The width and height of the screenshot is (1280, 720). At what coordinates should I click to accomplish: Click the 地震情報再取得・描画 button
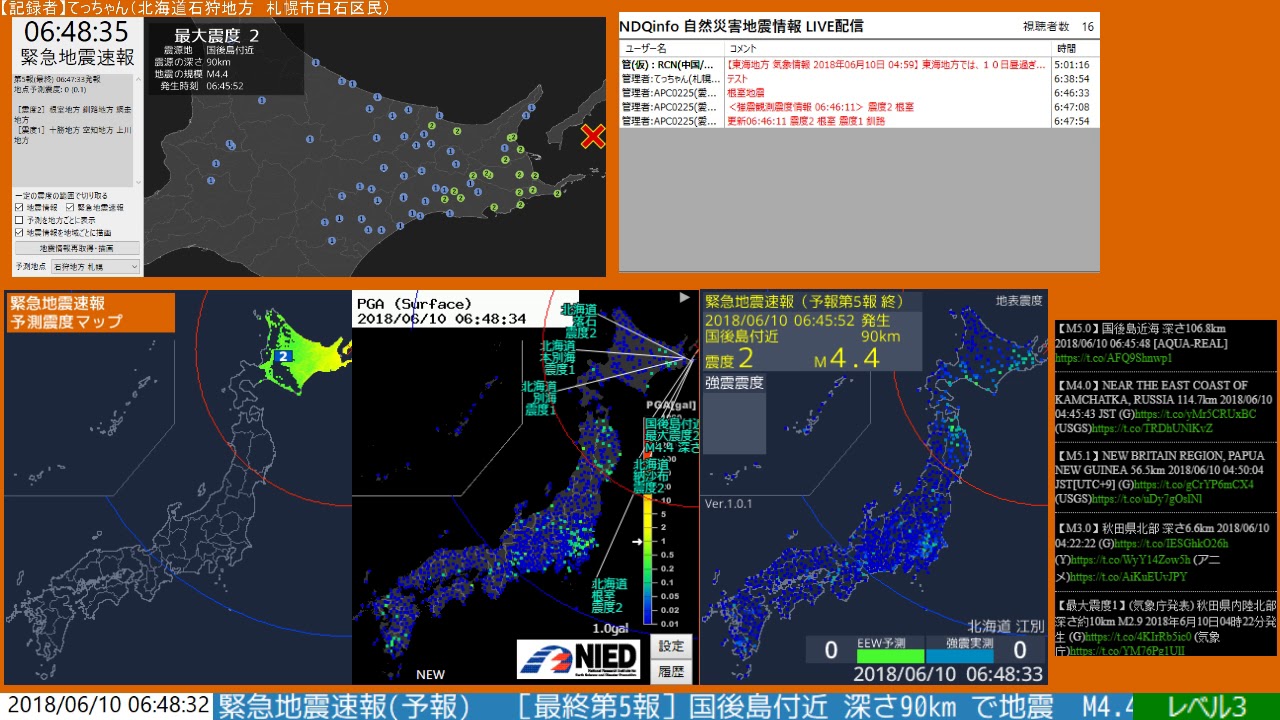pyautogui.click(x=76, y=248)
